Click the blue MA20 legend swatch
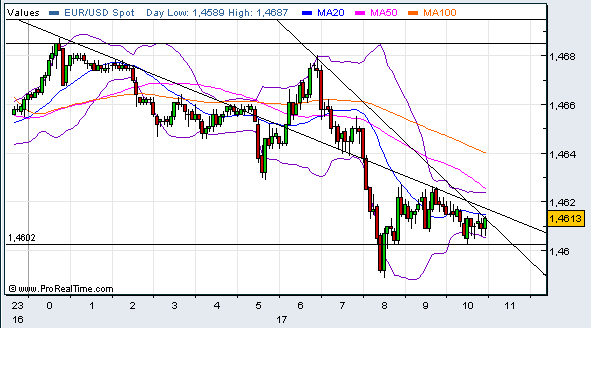 pos(307,13)
